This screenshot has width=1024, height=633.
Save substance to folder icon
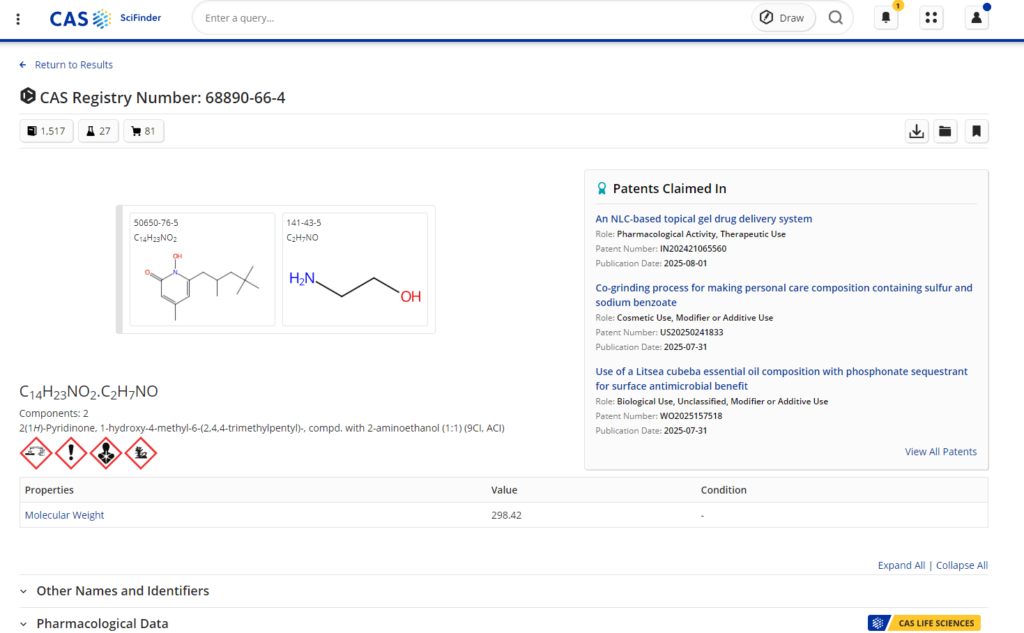945,131
